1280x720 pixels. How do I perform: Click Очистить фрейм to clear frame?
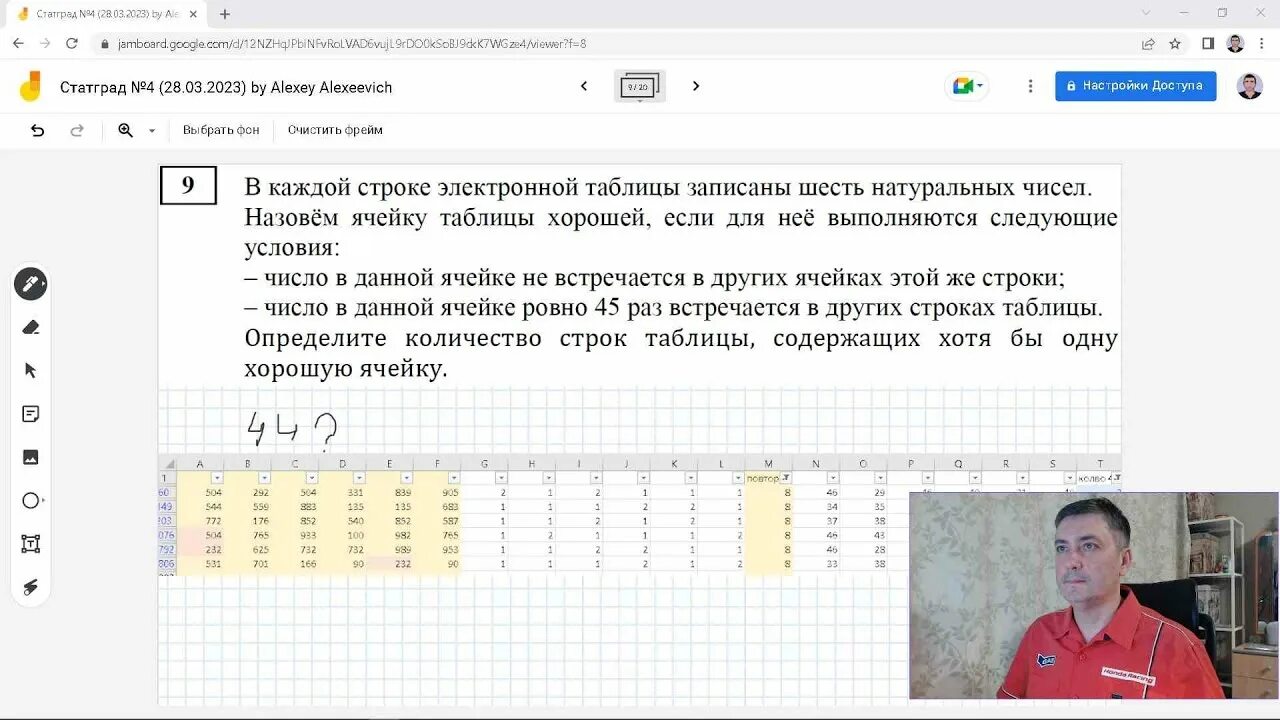(x=335, y=130)
